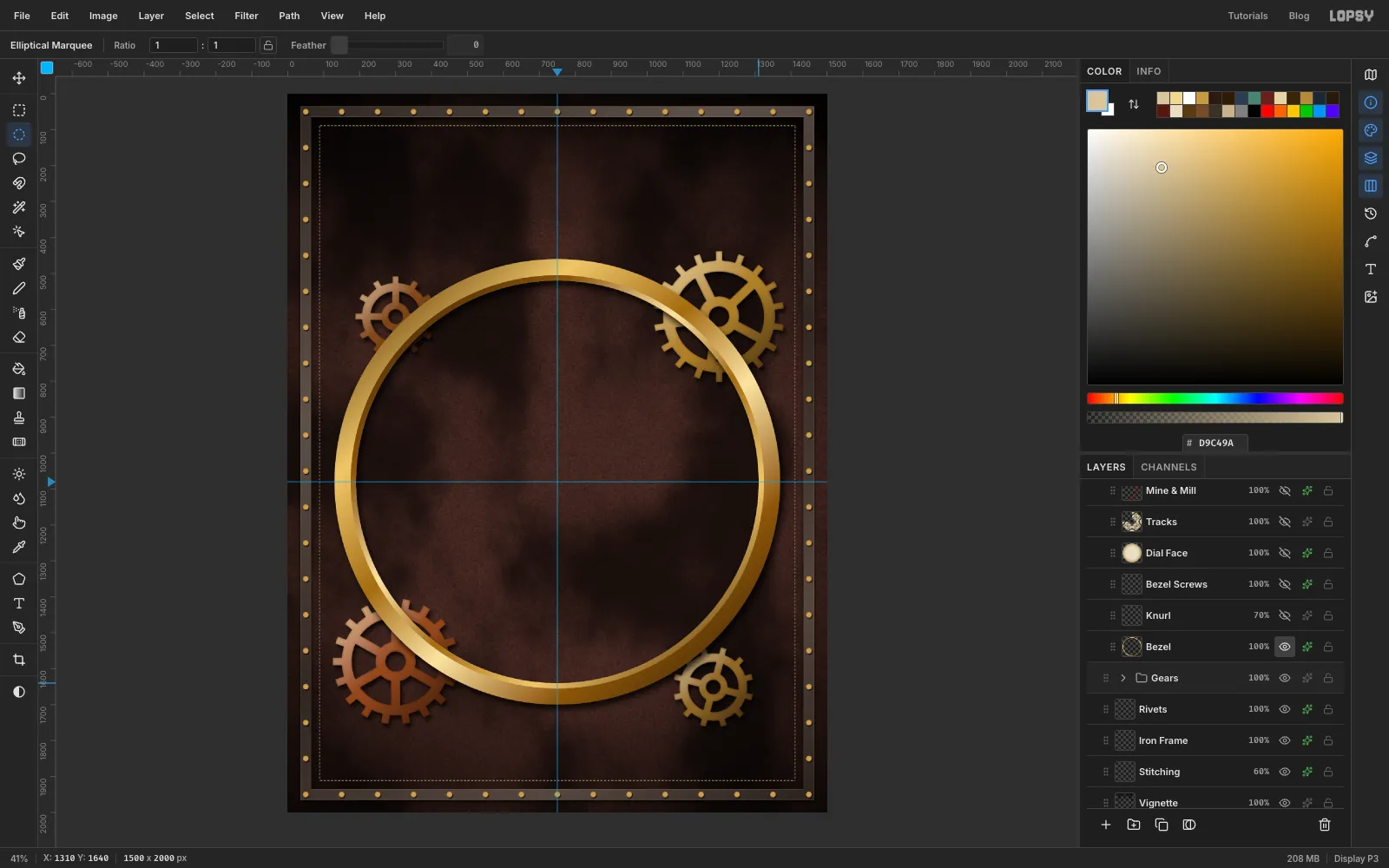Delete layer with trash icon
The height and width of the screenshot is (868, 1389).
click(x=1325, y=825)
